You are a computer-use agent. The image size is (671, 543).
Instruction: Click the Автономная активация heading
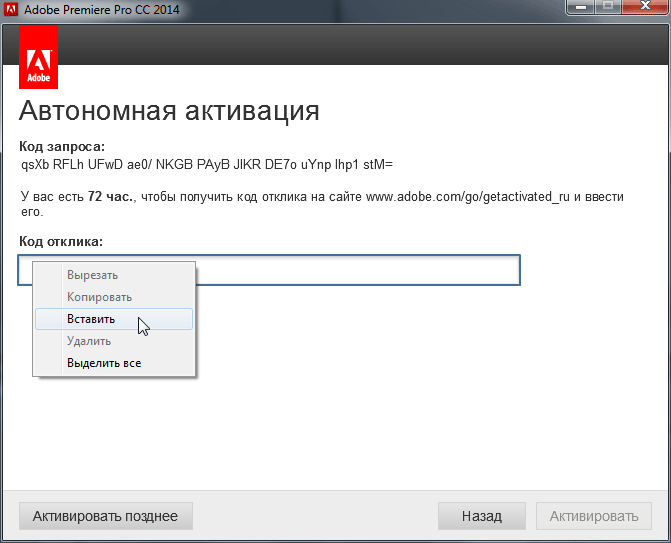169,111
